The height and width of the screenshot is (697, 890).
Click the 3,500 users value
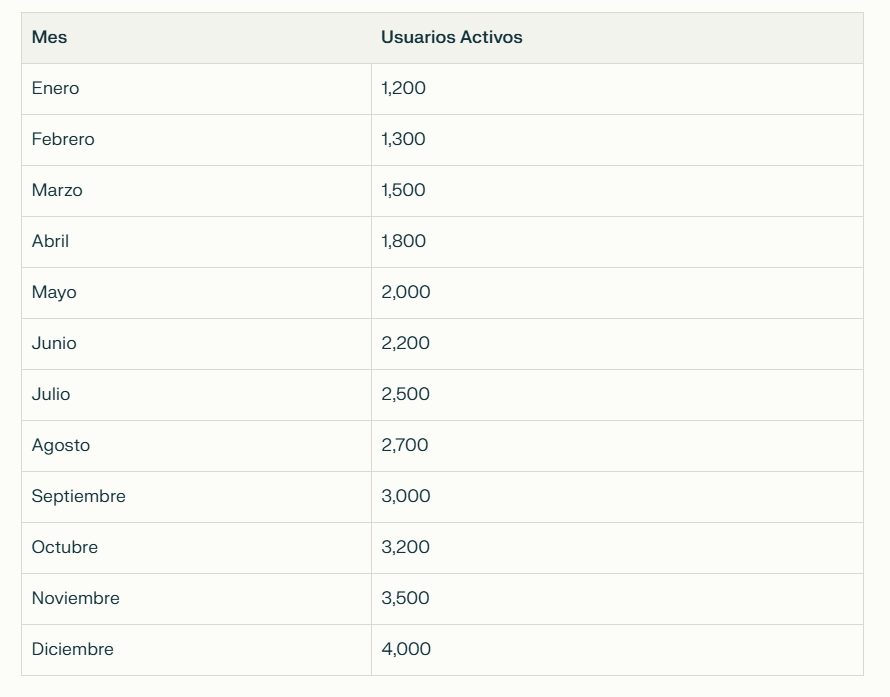[405, 598]
